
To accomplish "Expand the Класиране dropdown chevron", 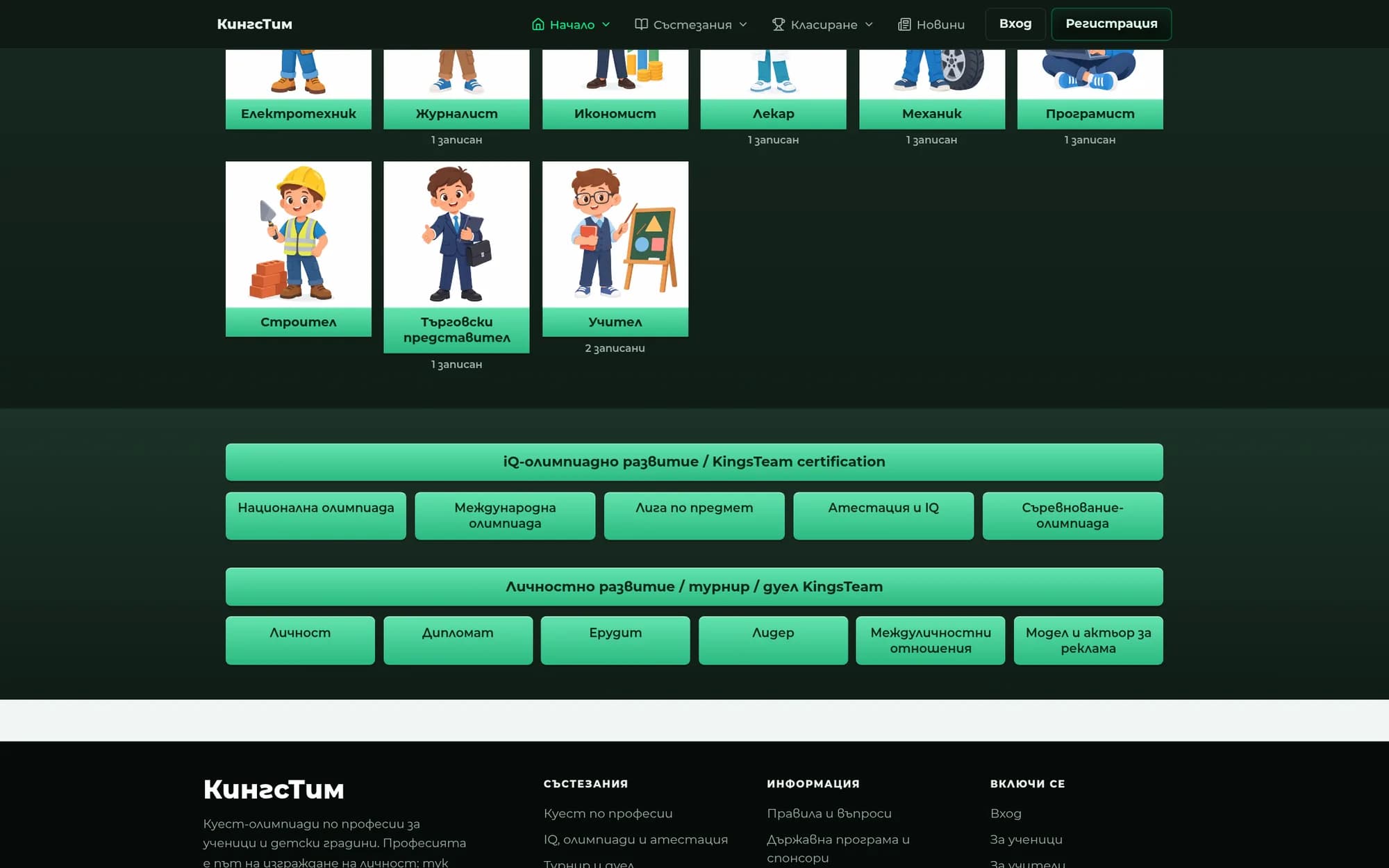I will [869, 24].
